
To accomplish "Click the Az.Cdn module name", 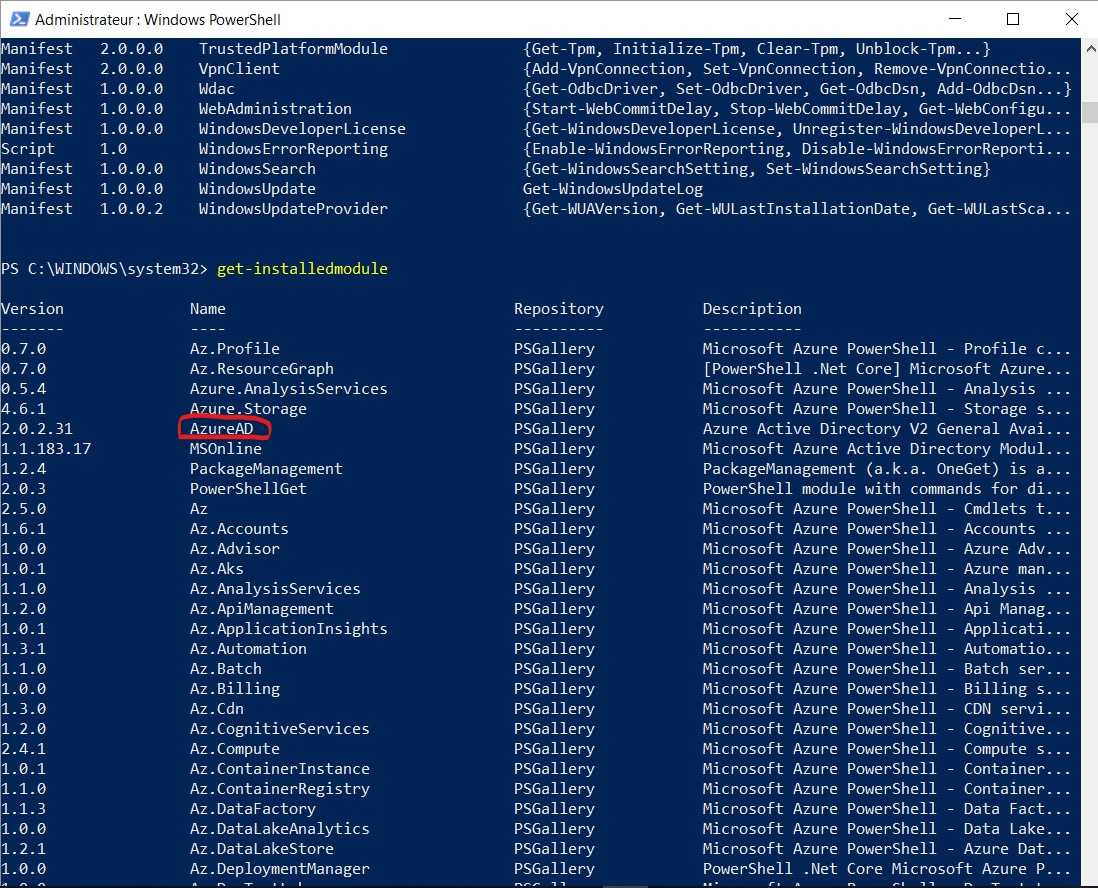I will pyautogui.click(x=216, y=709).
